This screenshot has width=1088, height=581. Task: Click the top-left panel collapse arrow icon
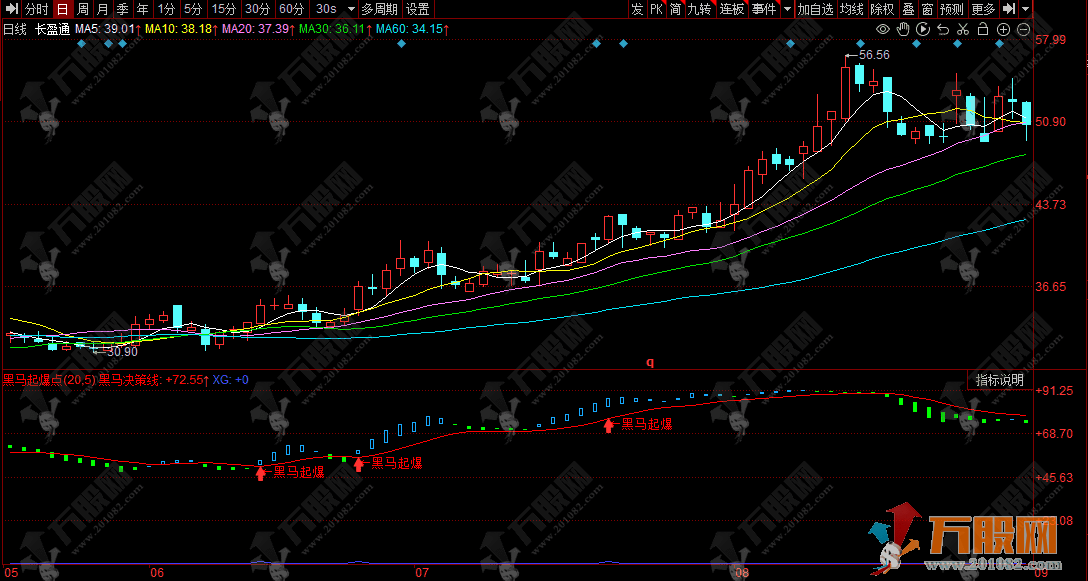pos(10,9)
